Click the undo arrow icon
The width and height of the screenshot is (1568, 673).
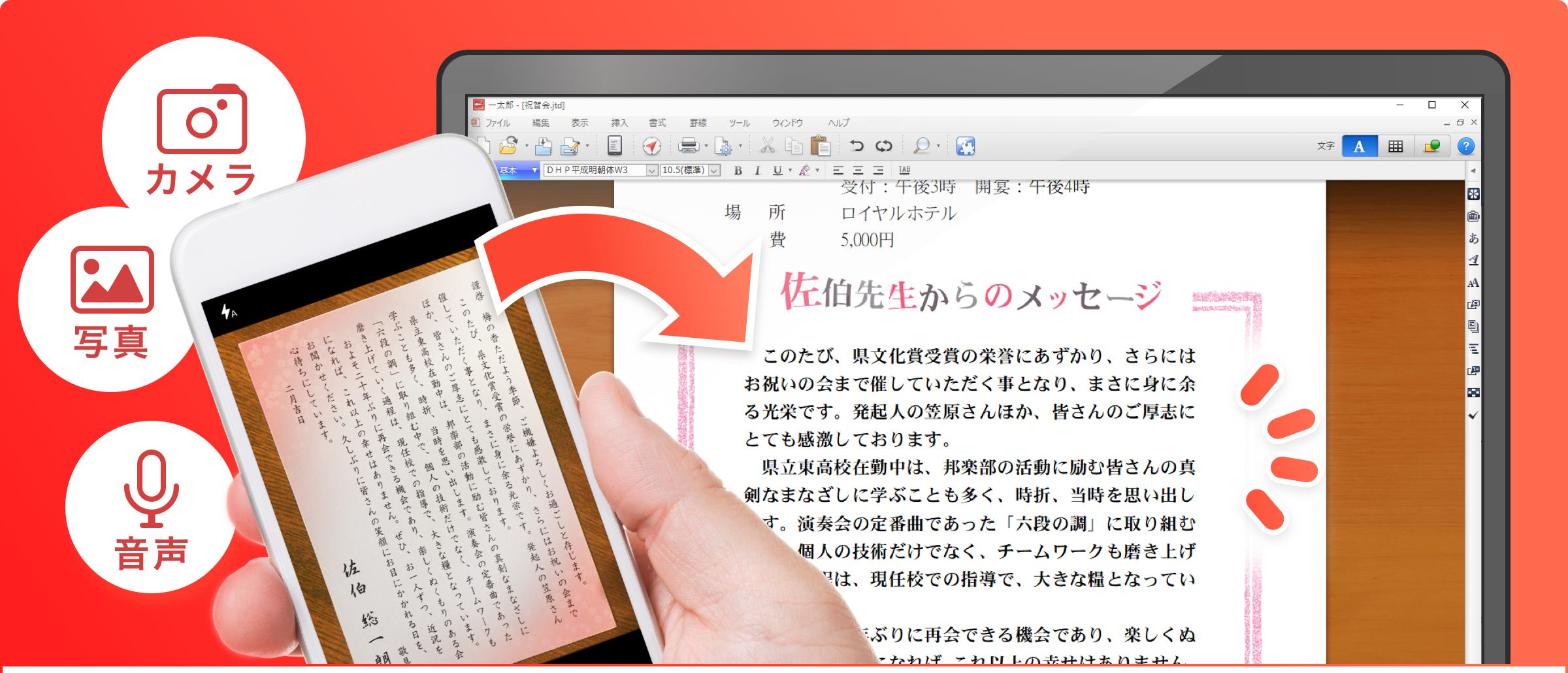coord(857,146)
